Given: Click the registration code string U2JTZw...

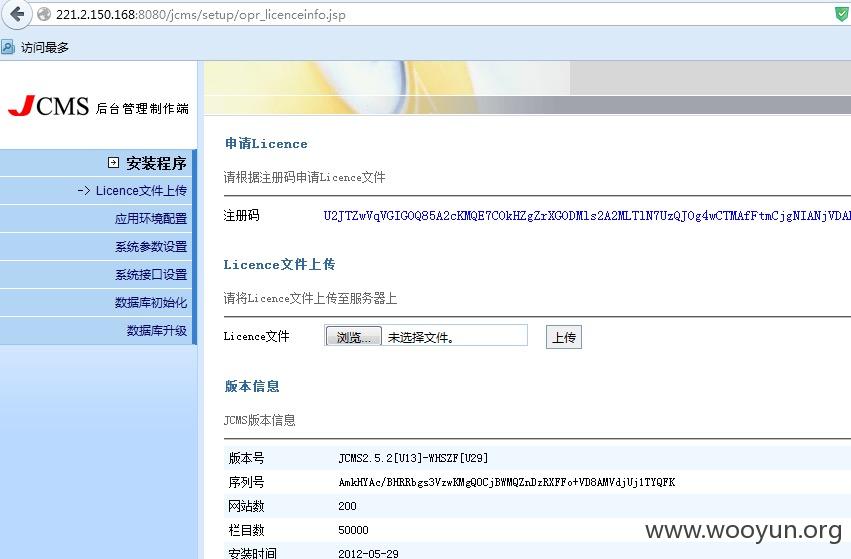Looking at the screenshot, I should [587, 216].
